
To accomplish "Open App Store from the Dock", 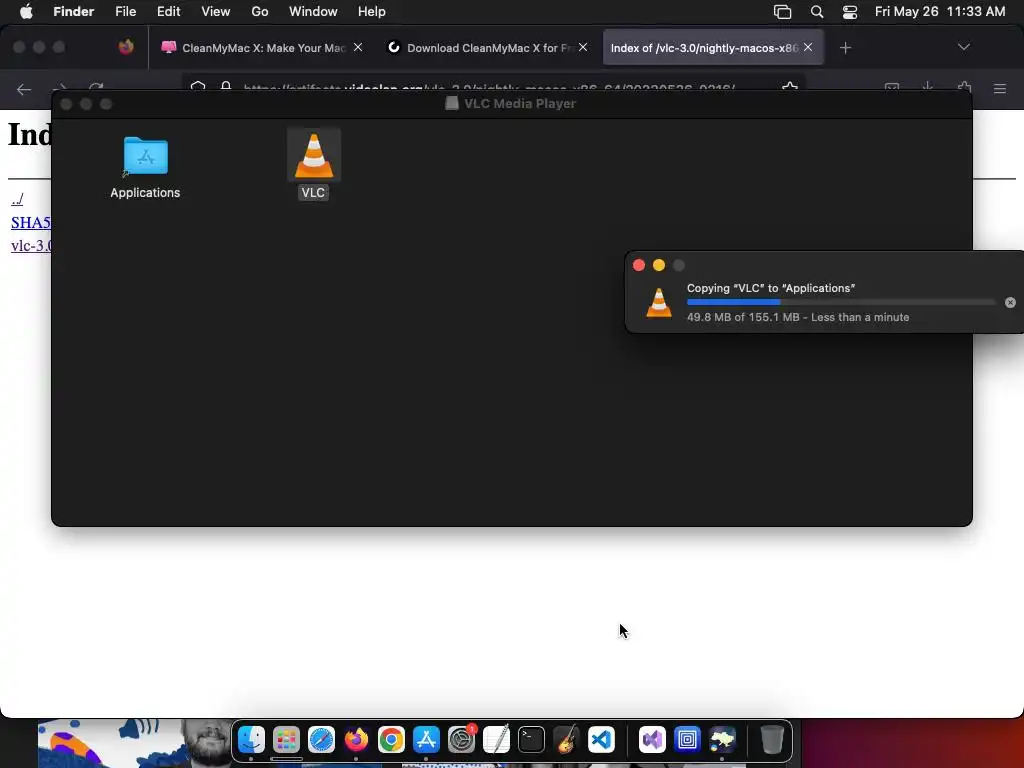I will point(426,740).
